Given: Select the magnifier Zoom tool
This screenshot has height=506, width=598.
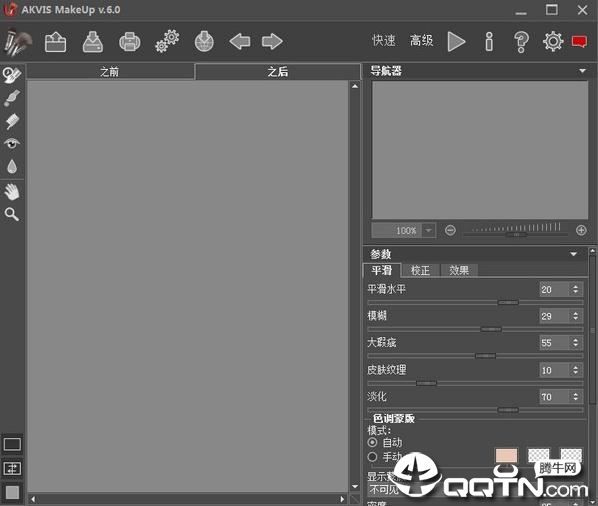Looking at the screenshot, I should click(12, 214).
